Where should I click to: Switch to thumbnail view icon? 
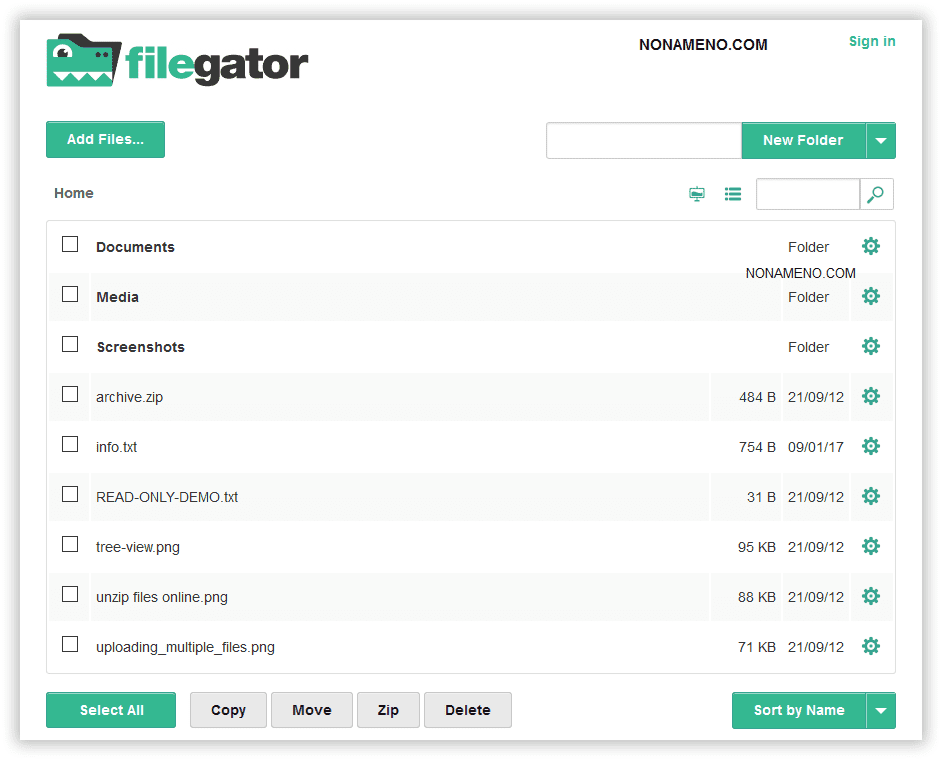(697, 194)
